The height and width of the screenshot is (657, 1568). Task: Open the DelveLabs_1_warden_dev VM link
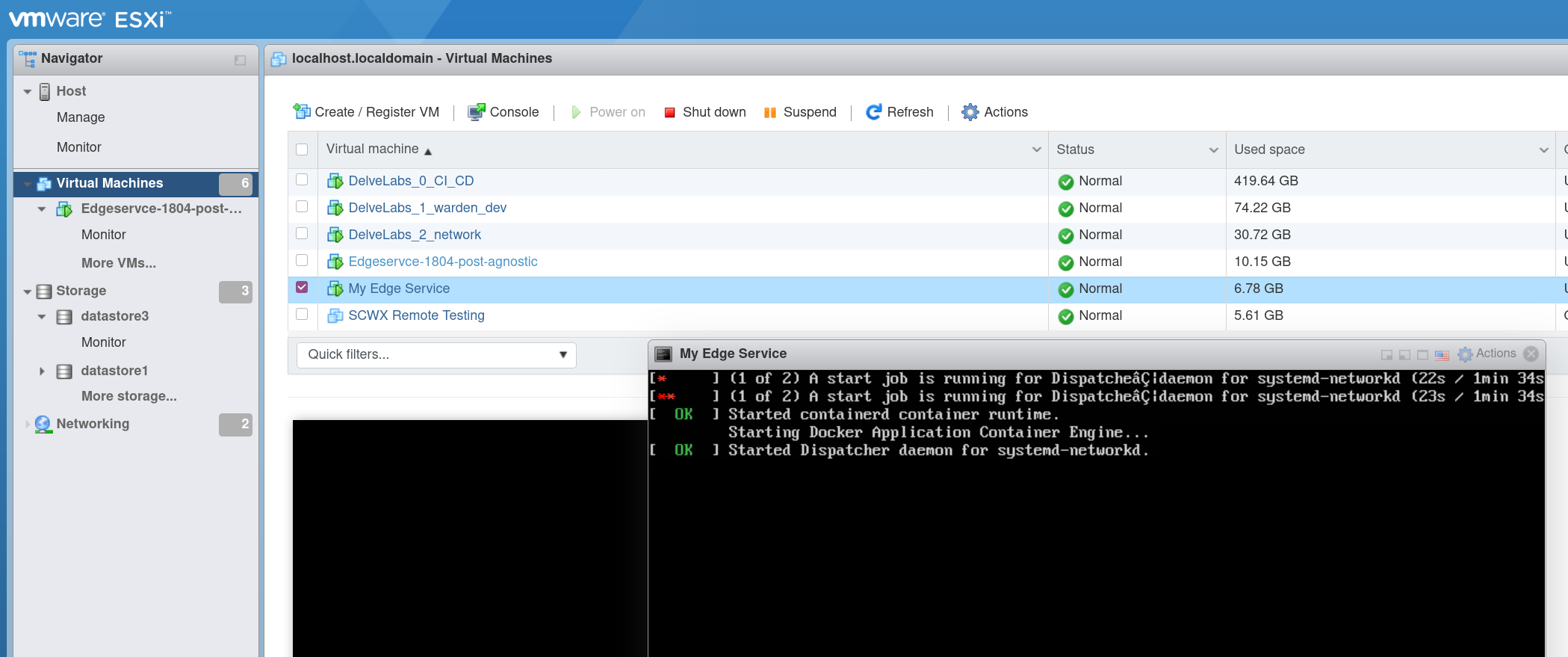point(427,208)
